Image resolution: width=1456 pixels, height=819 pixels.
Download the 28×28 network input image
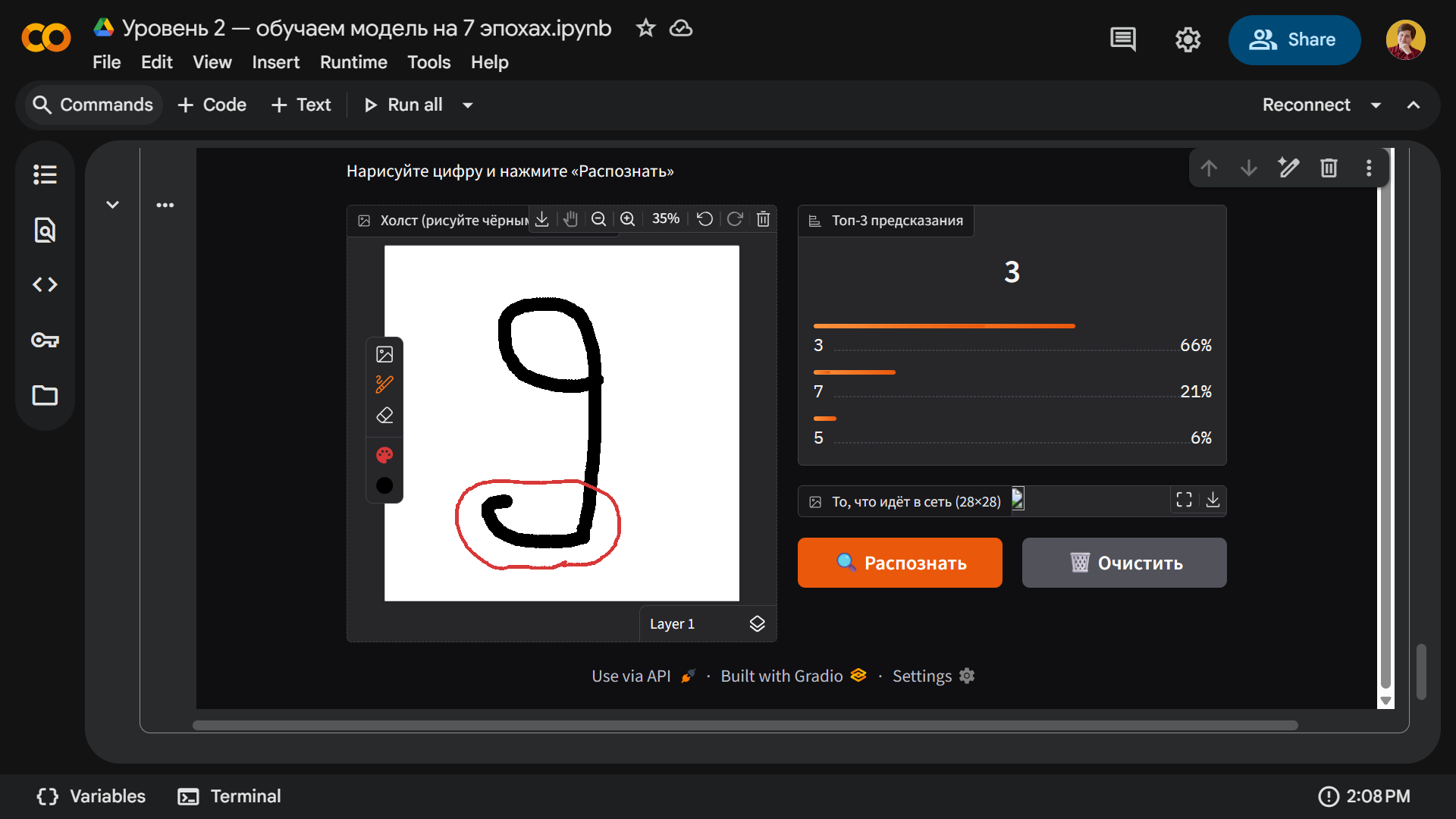pyautogui.click(x=1213, y=499)
